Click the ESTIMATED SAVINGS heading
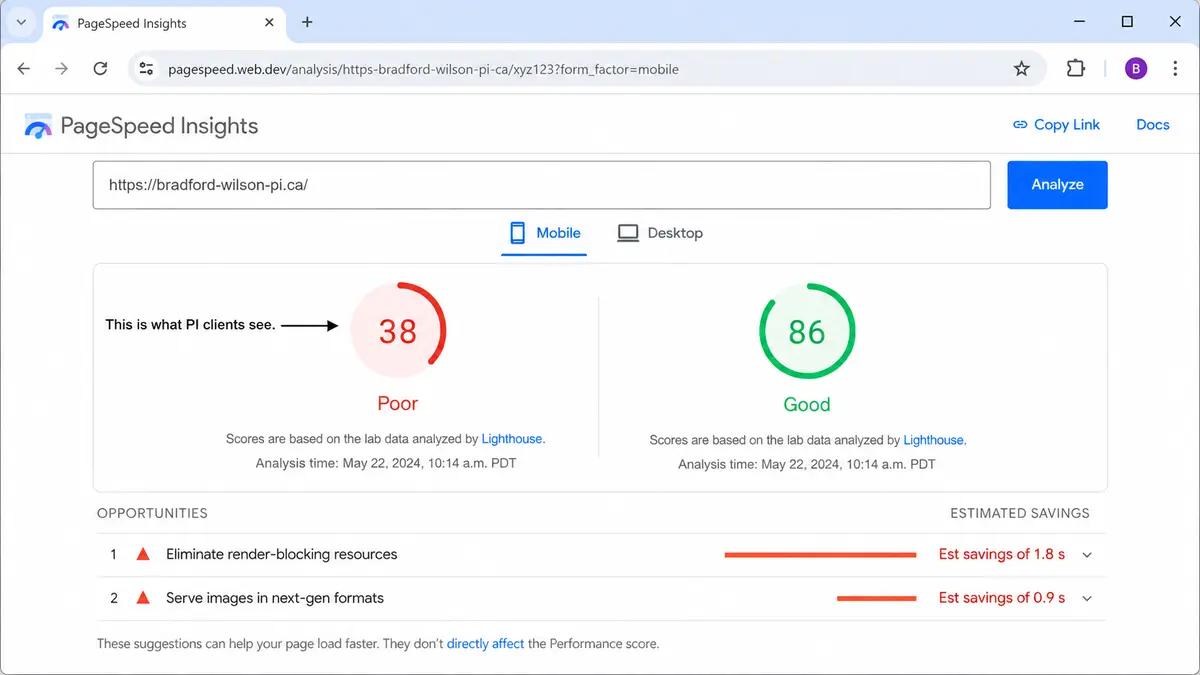 pyautogui.click(x=1020, y=513)
